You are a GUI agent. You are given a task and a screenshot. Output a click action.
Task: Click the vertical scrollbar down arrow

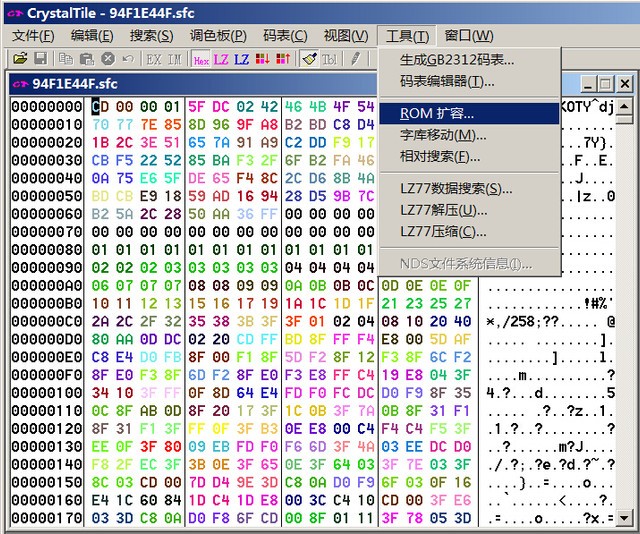[626, 517]
